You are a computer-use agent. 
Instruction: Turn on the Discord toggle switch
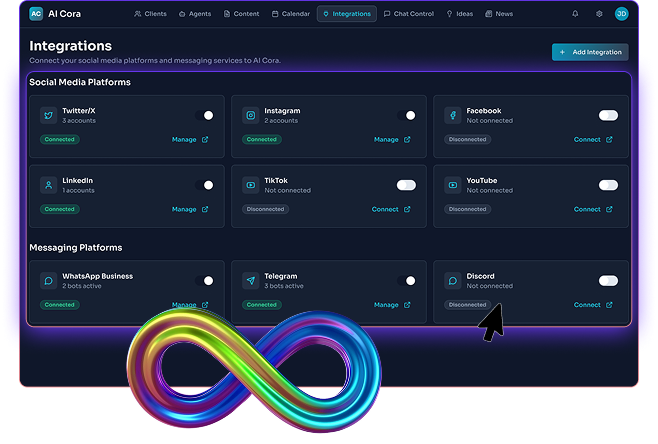pyautogui.click(x=608, y=281)
